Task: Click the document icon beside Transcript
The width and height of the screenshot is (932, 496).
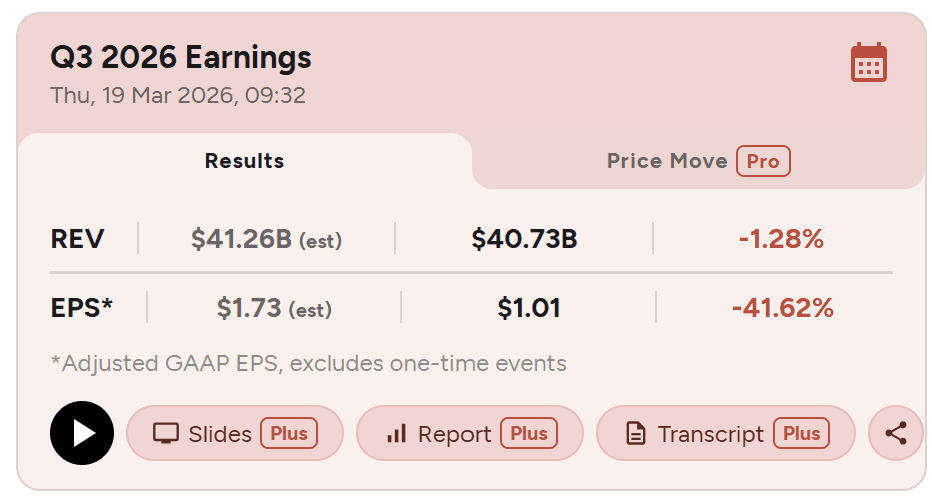Action: [x=634, y=434]
